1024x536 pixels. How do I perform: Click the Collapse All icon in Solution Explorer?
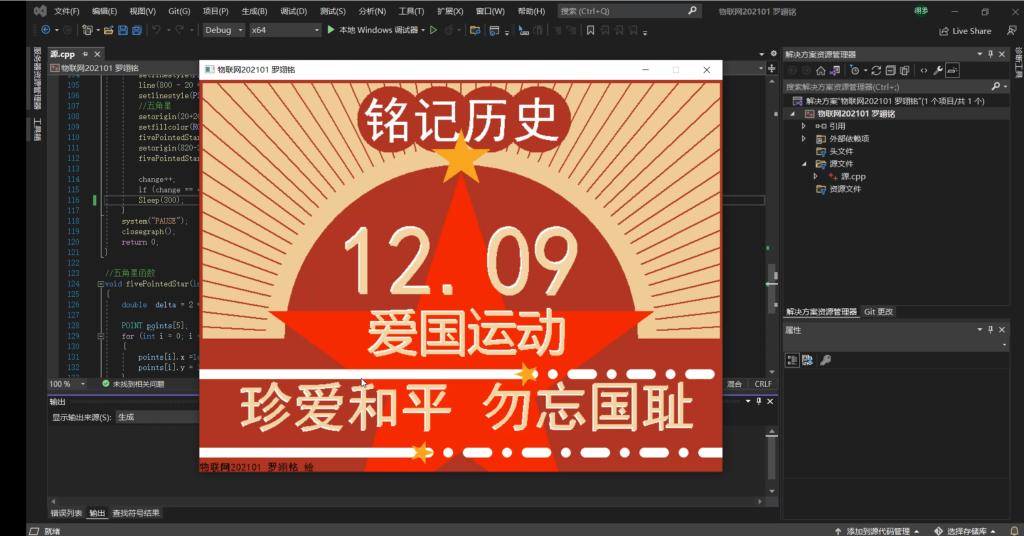[890, 71]
